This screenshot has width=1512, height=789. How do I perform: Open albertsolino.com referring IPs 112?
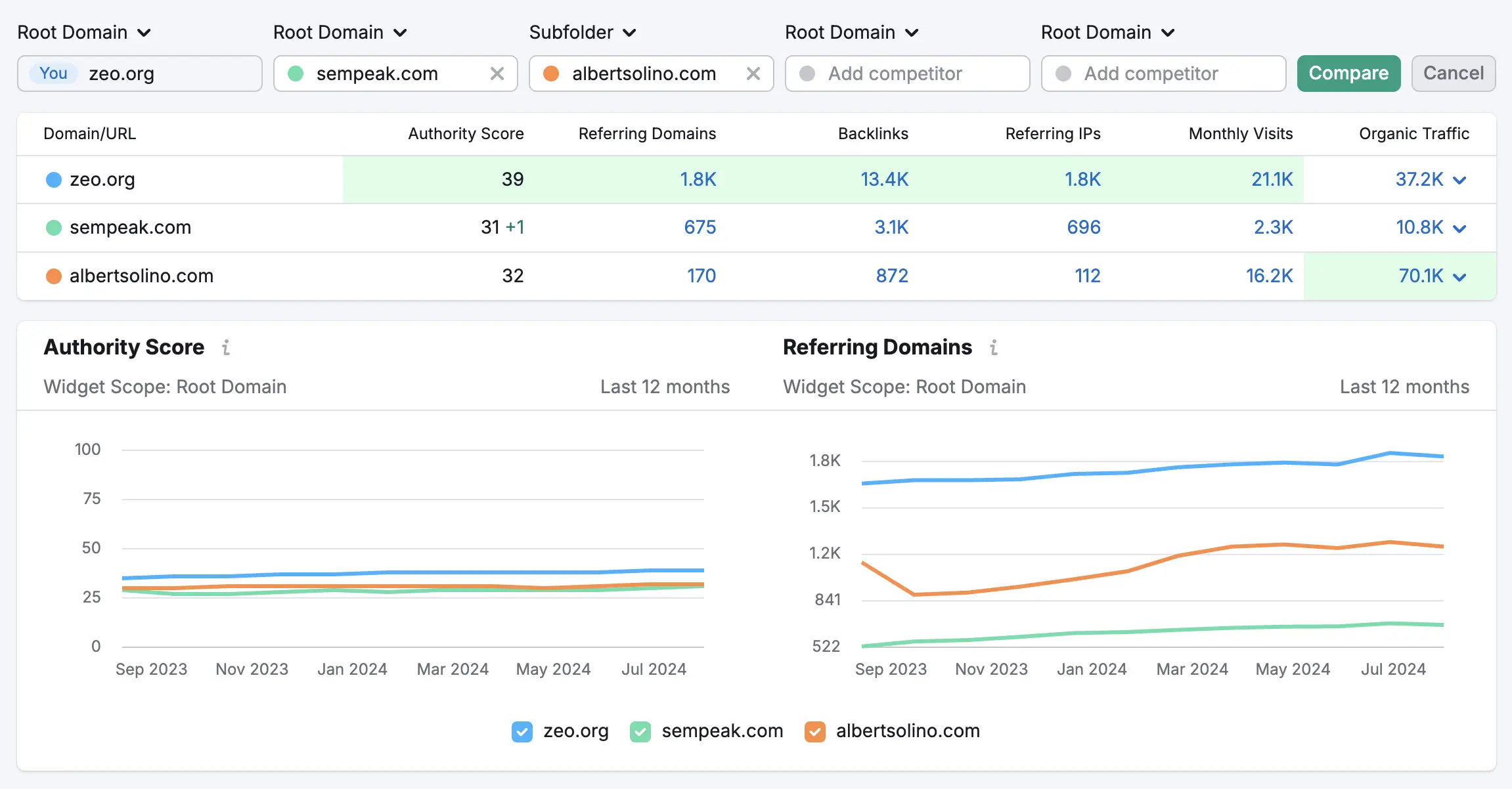[x=1088, y=276]
